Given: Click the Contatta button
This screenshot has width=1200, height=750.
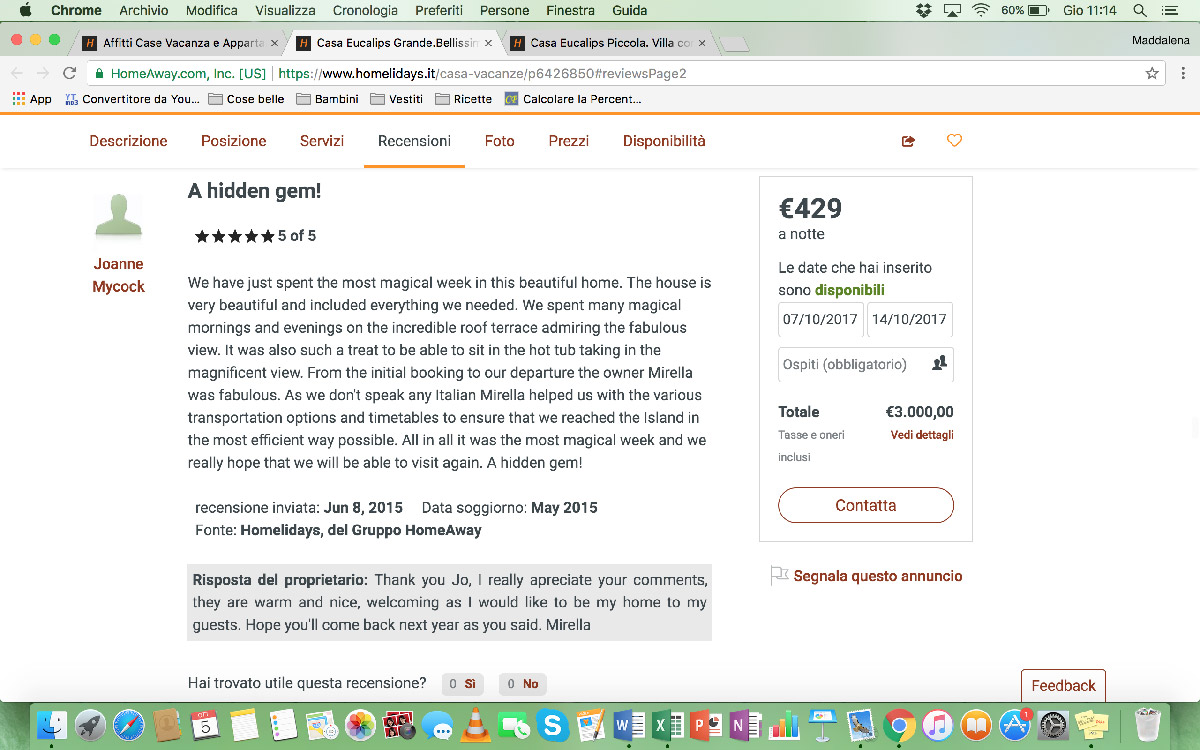Looking at the screenshot, I should tap(866, 505).
